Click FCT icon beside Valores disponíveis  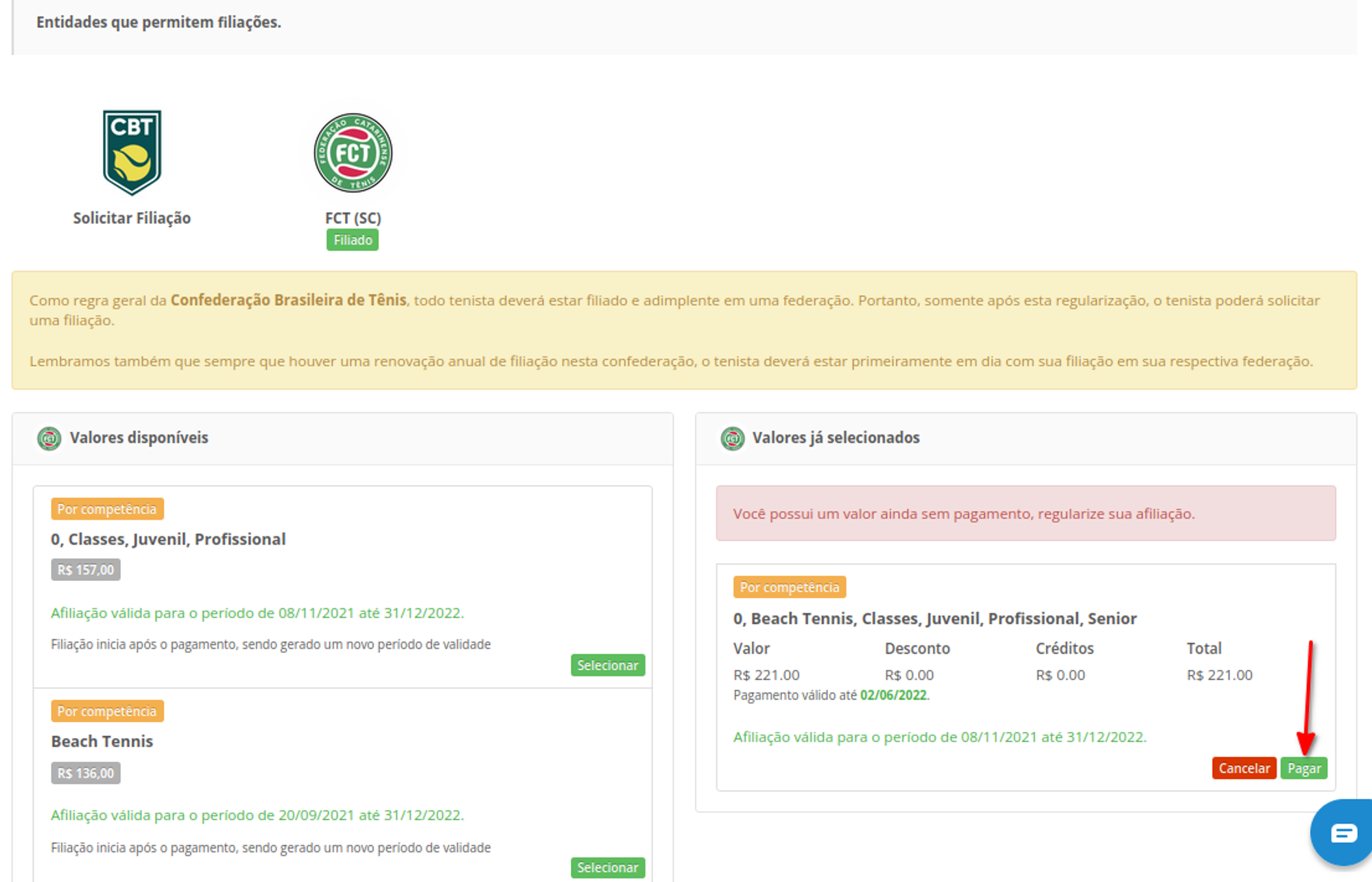click(49, 438)
